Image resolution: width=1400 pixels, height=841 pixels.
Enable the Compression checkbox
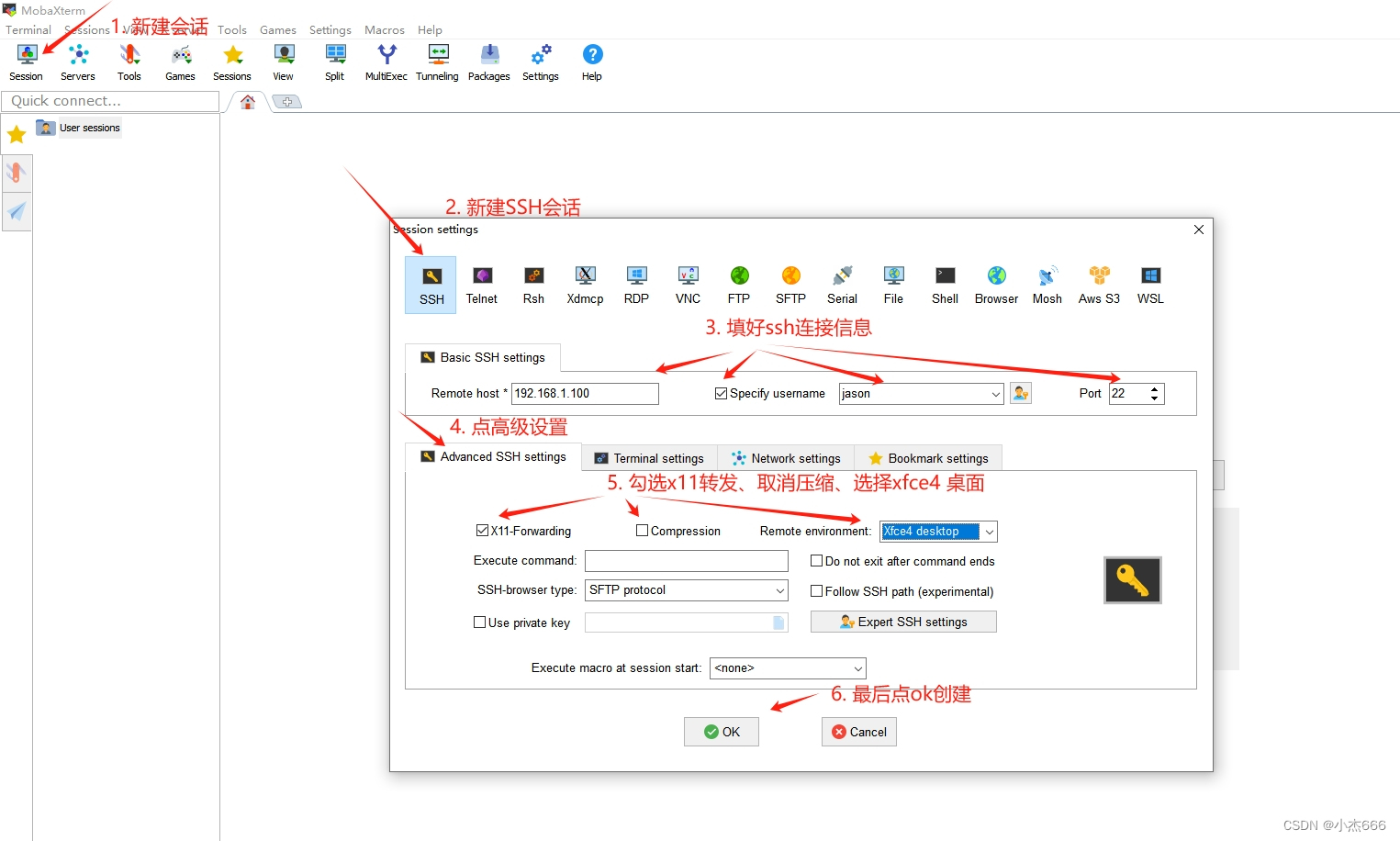pos(643,531)
